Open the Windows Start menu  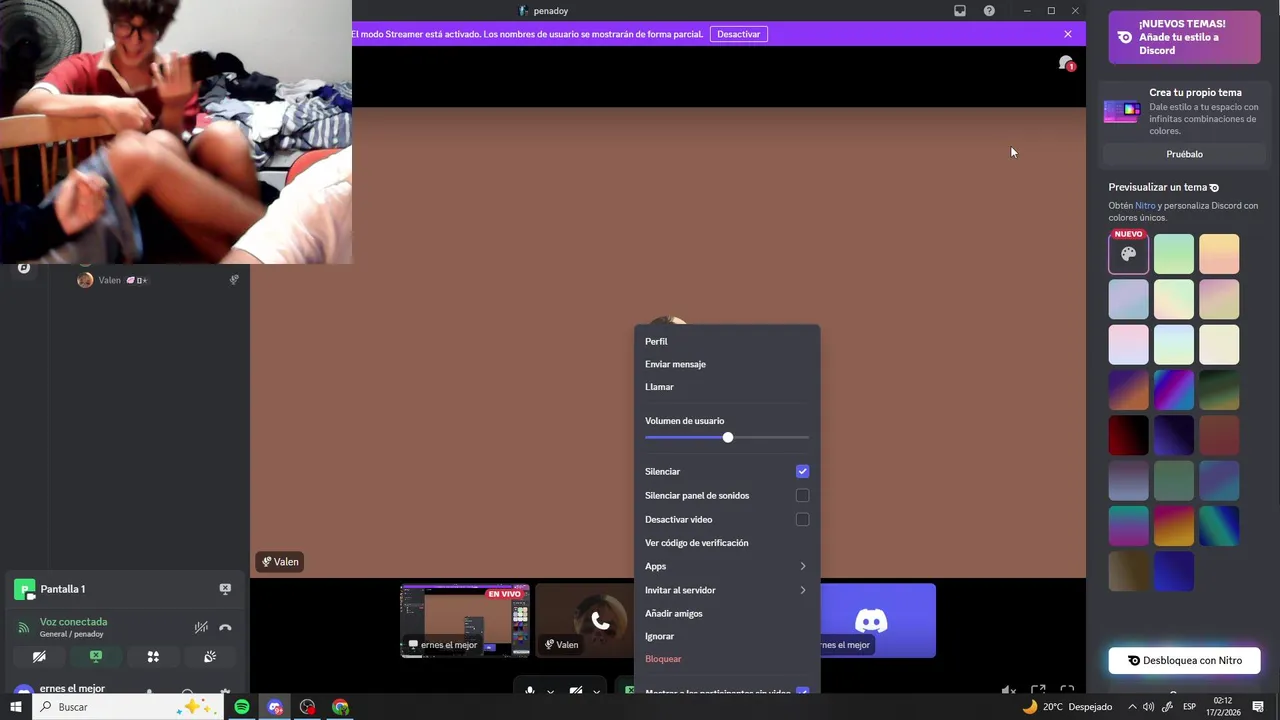click(15, 707)
